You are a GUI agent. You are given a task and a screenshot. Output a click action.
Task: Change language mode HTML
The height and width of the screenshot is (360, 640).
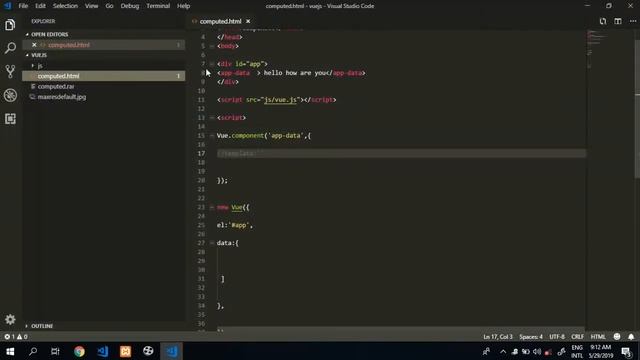598,337
